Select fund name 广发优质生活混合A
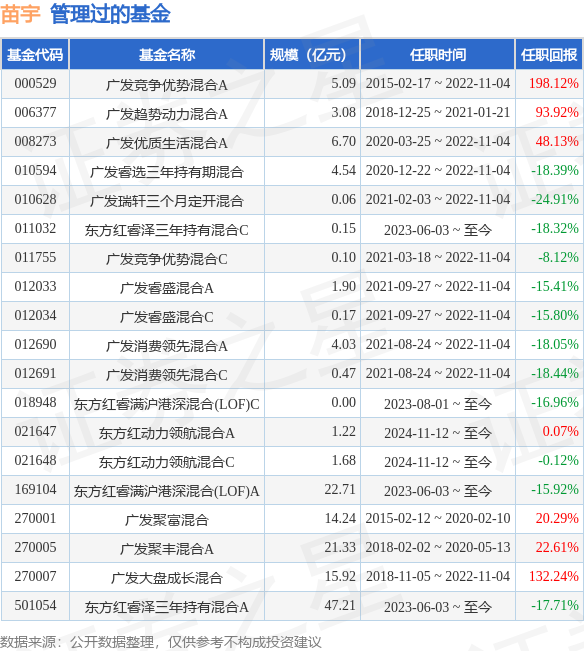The image size is (584, 651). (166, 143)
